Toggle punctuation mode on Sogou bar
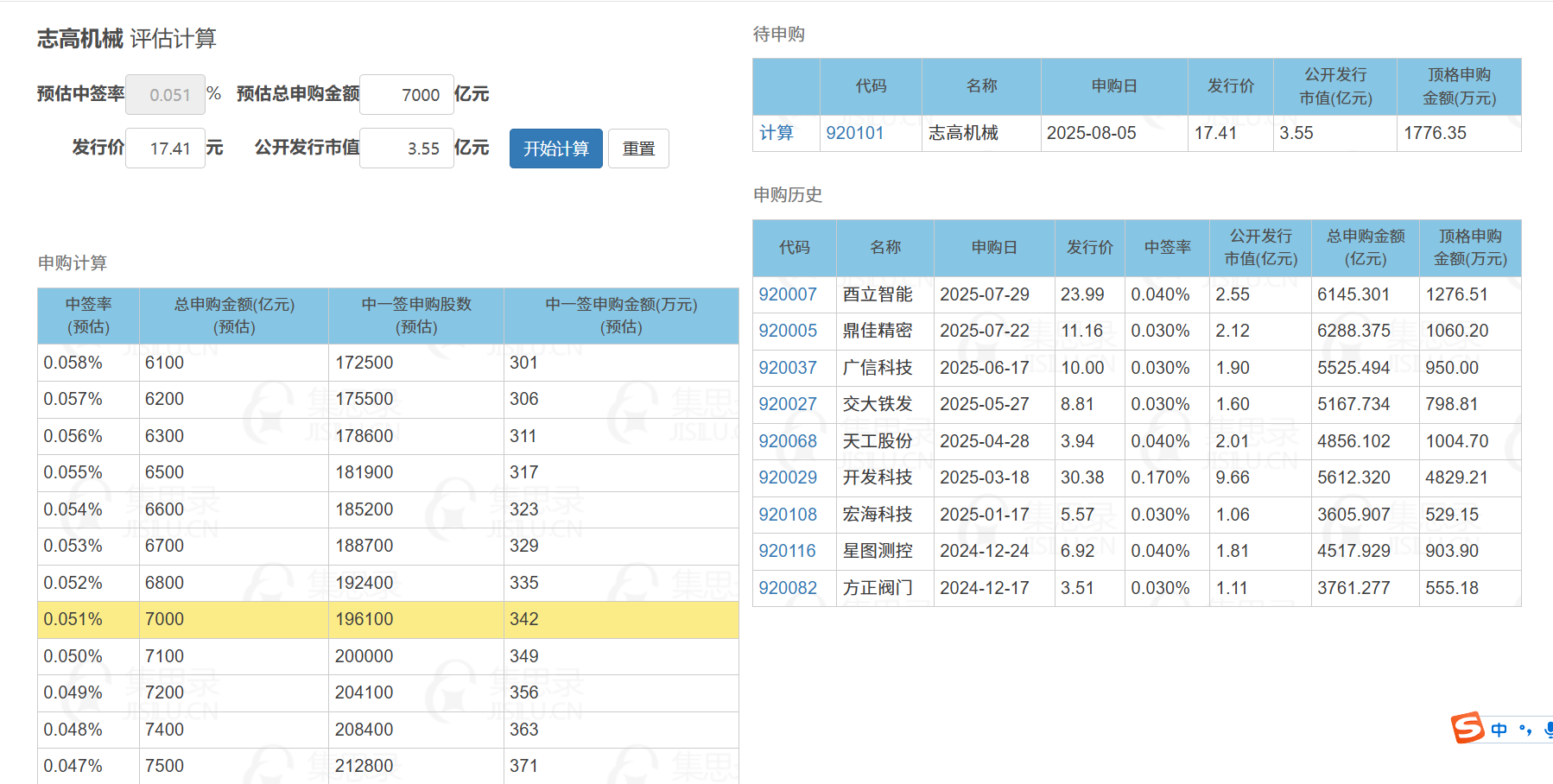 (1525, 730)
